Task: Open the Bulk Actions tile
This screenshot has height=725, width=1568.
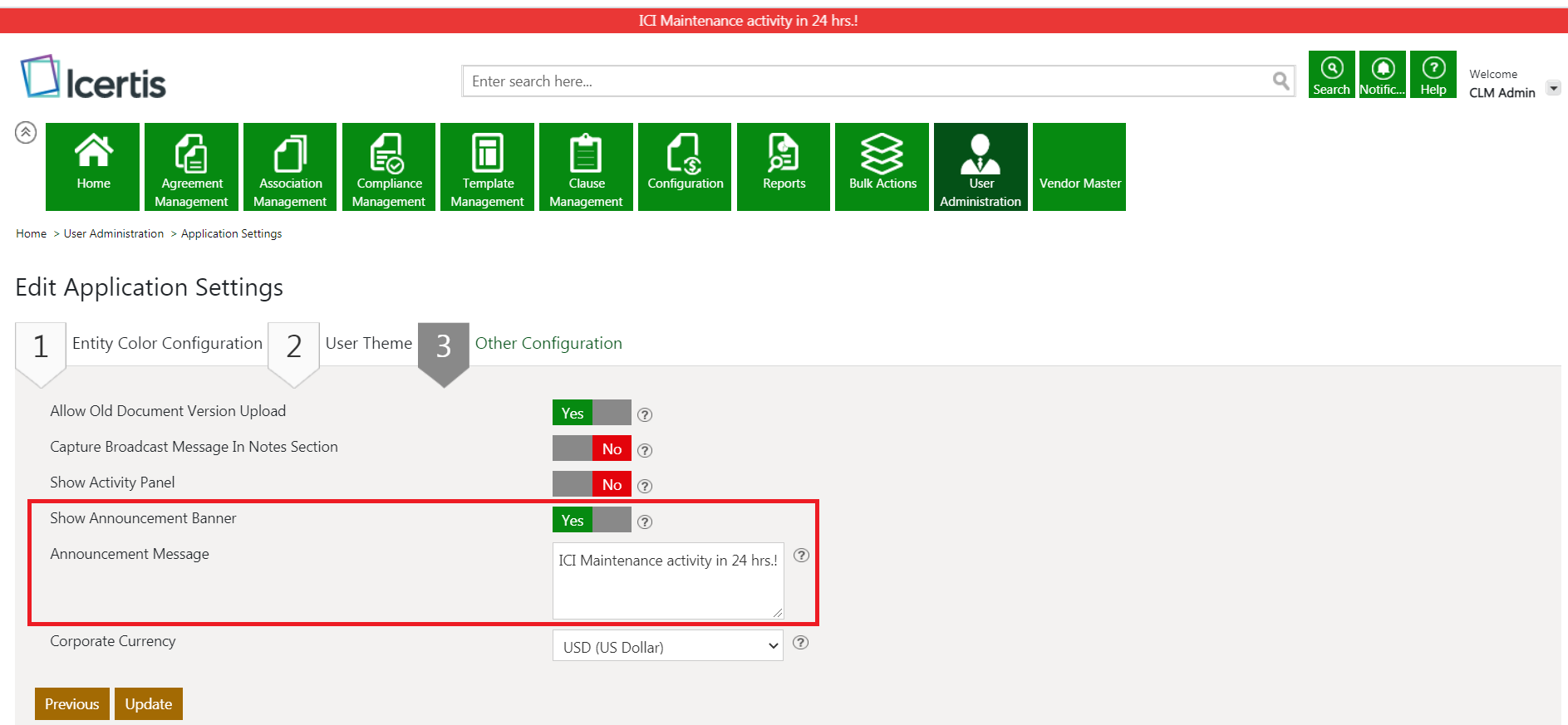Action: 882,166
